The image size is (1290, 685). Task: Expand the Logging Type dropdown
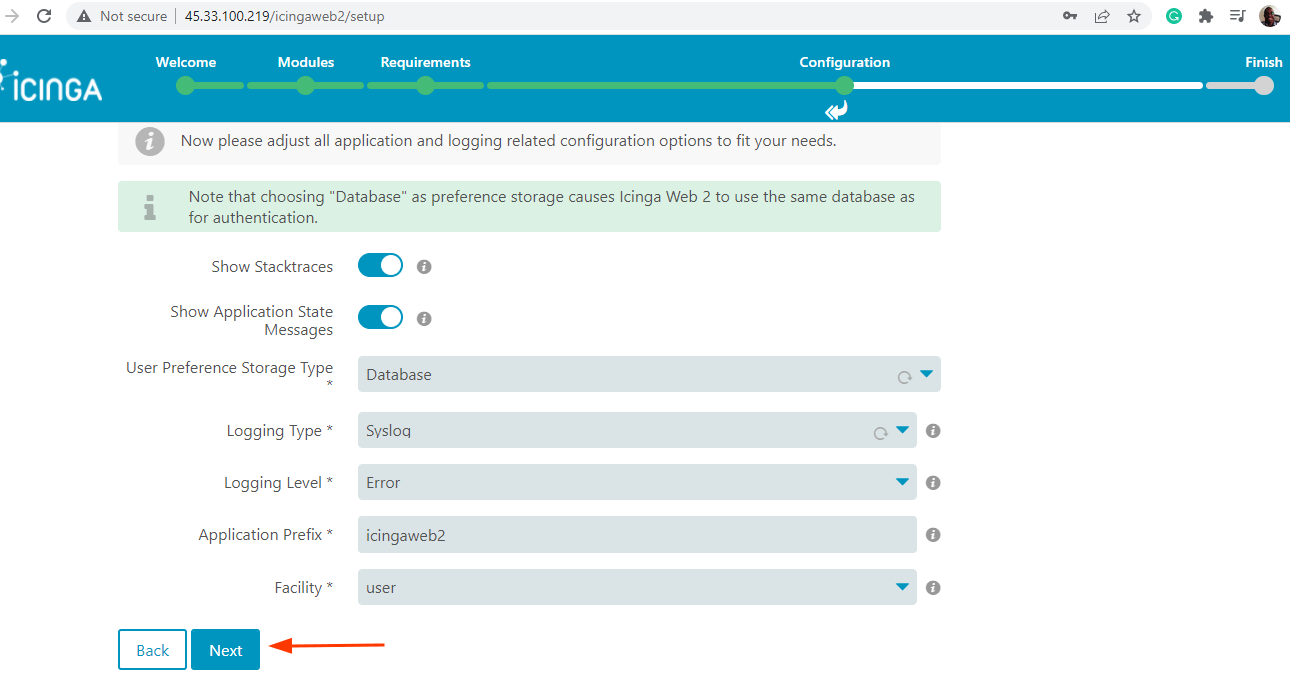[636, 431]
